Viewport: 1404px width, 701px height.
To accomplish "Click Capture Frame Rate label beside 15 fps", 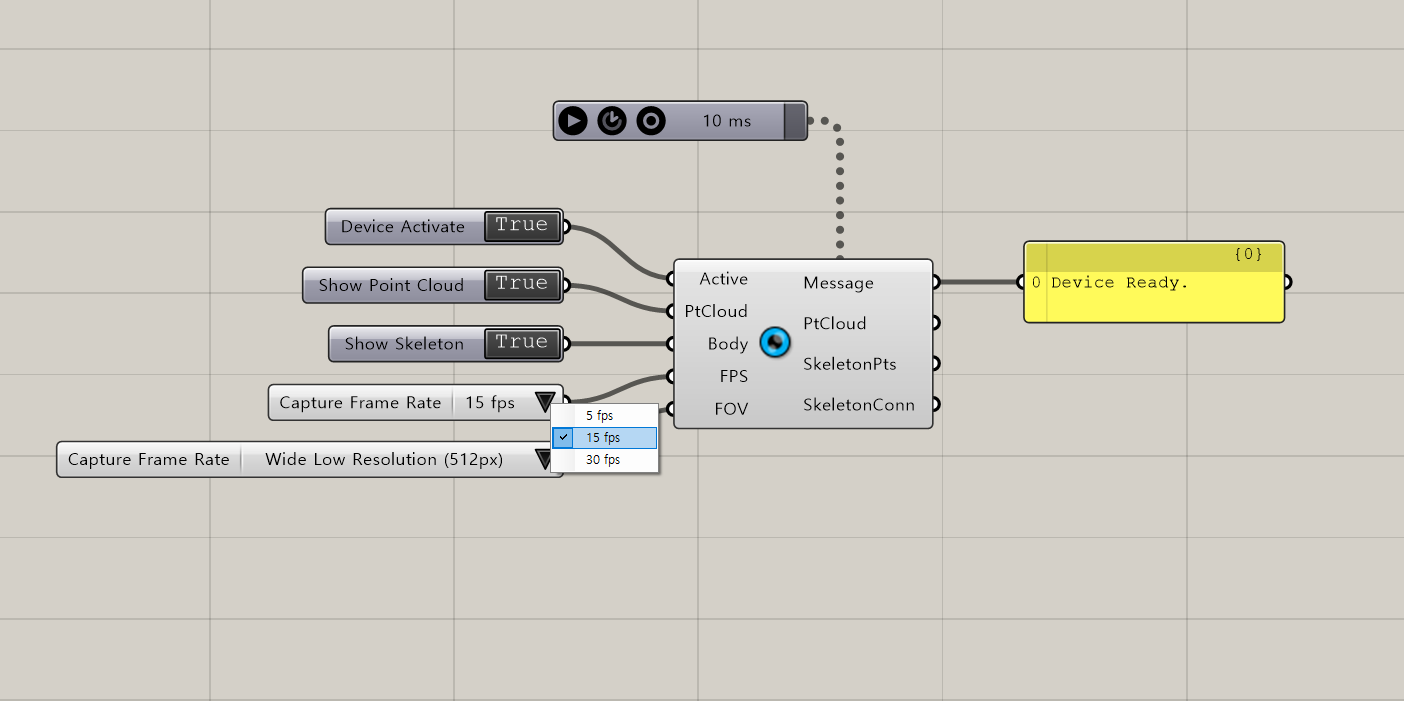I will 360,402.
